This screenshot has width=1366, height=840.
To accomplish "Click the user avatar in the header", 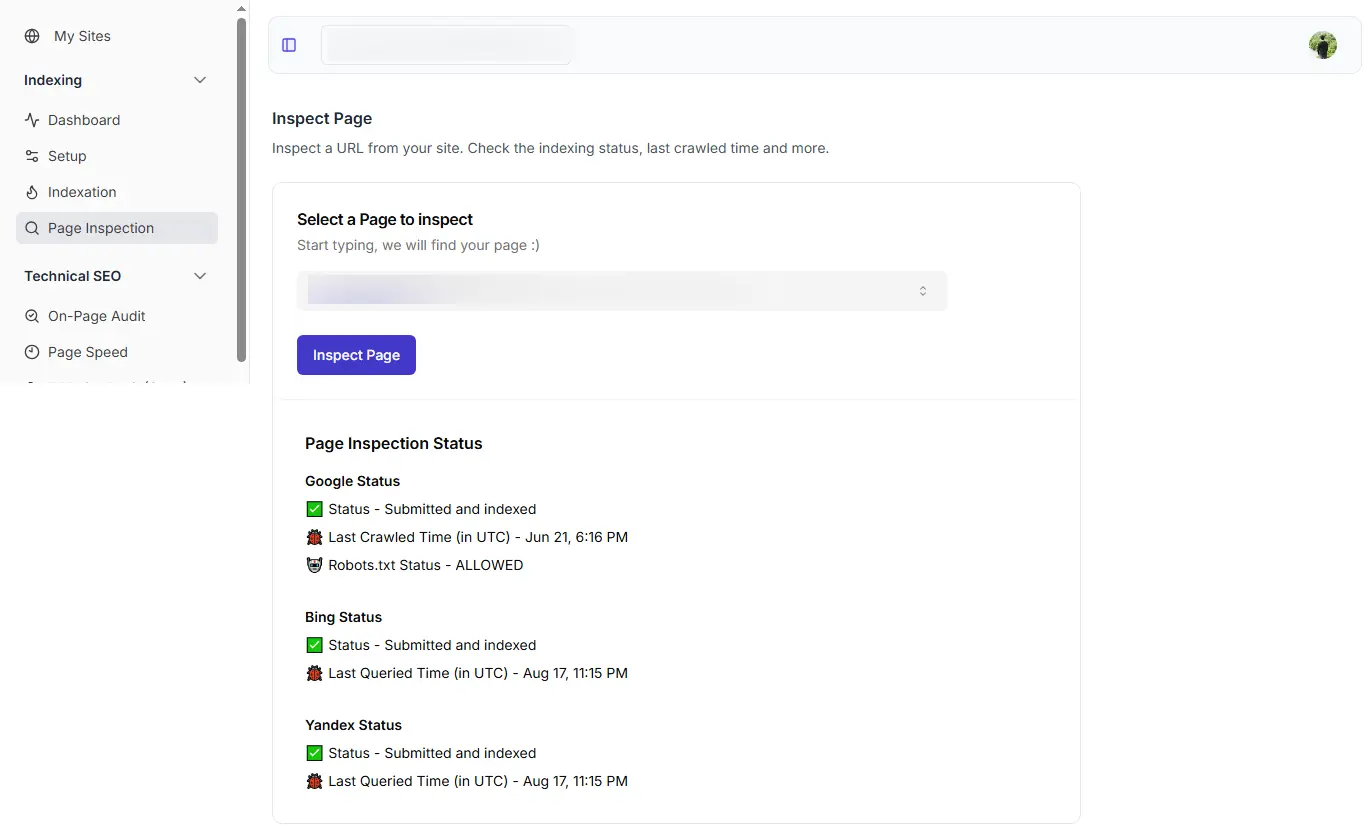I will pyautogui.click(x=1323, y=44).
